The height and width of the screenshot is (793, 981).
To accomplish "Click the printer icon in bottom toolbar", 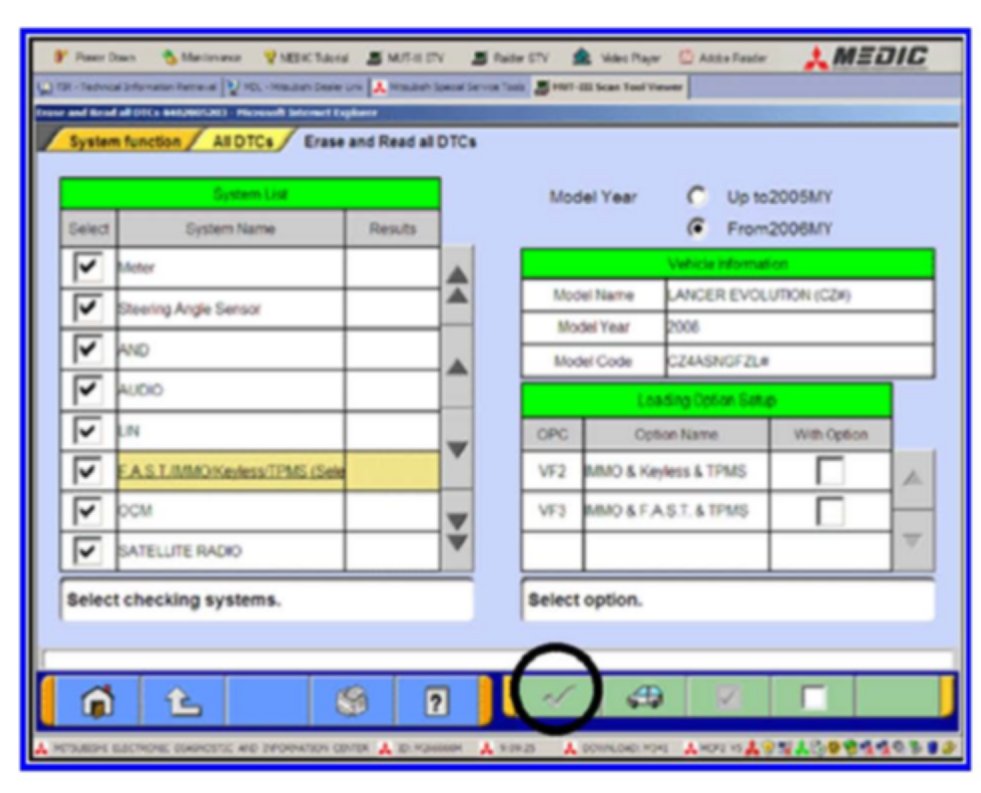I will 350,700.
